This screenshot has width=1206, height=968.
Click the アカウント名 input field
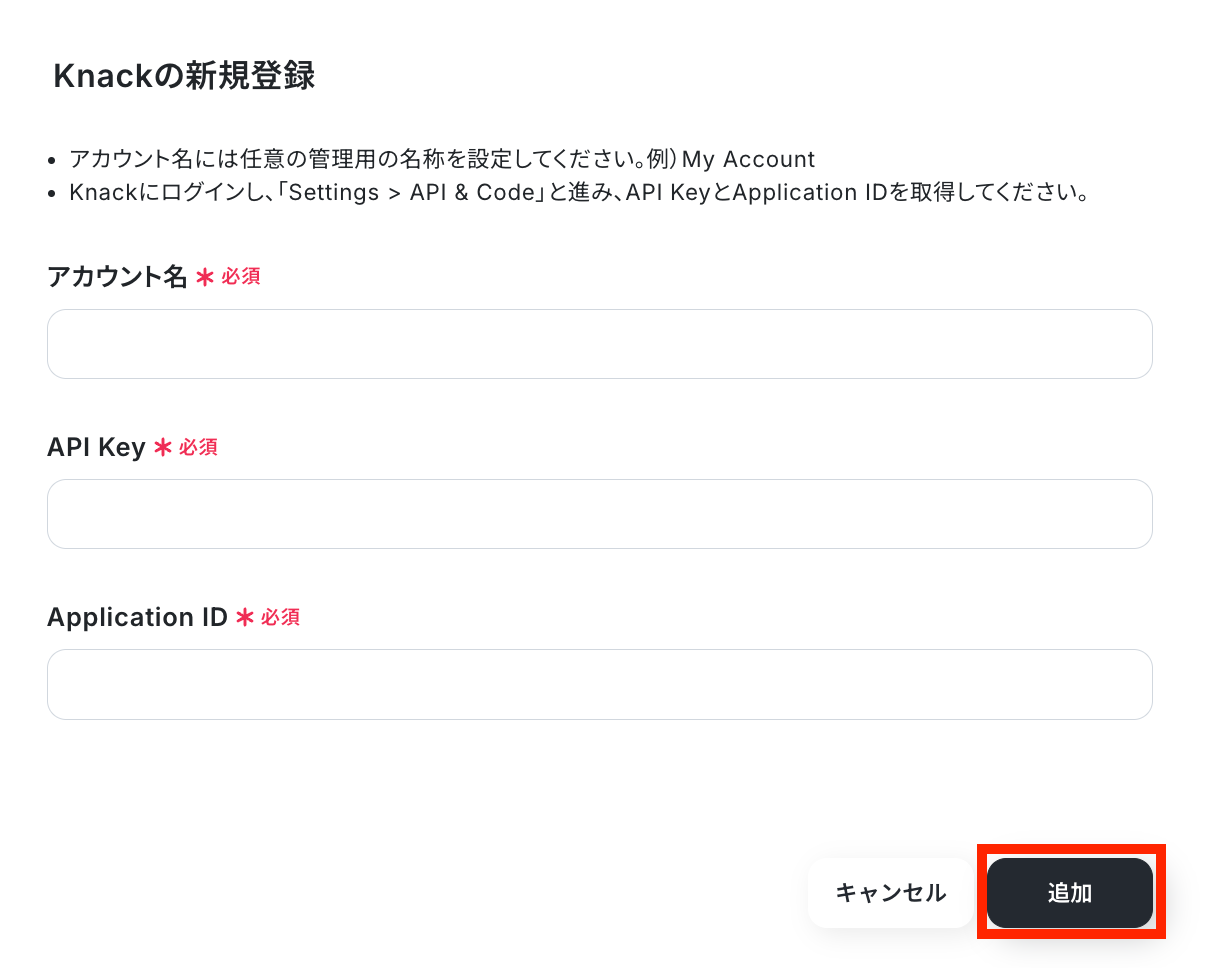pos(599,344)
